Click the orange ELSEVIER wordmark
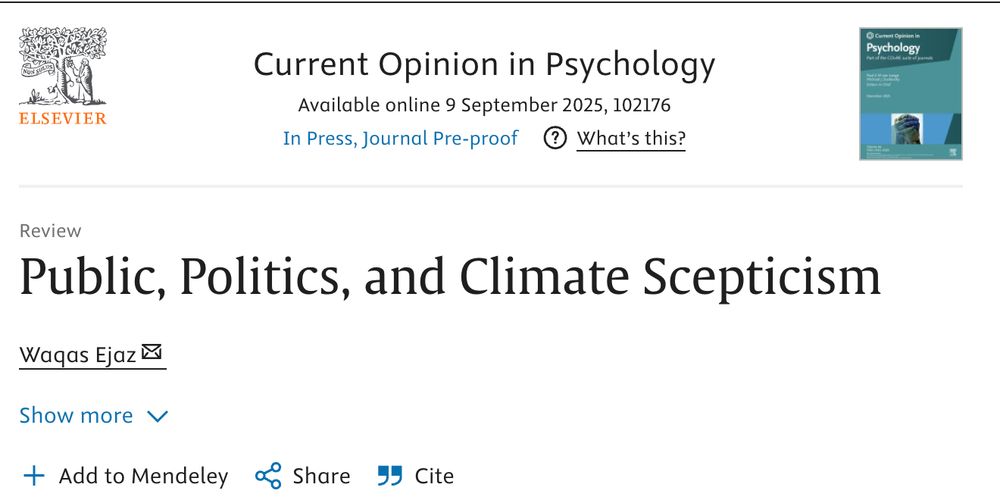The height and width of the screenshot is (503, 1000). 62,119
